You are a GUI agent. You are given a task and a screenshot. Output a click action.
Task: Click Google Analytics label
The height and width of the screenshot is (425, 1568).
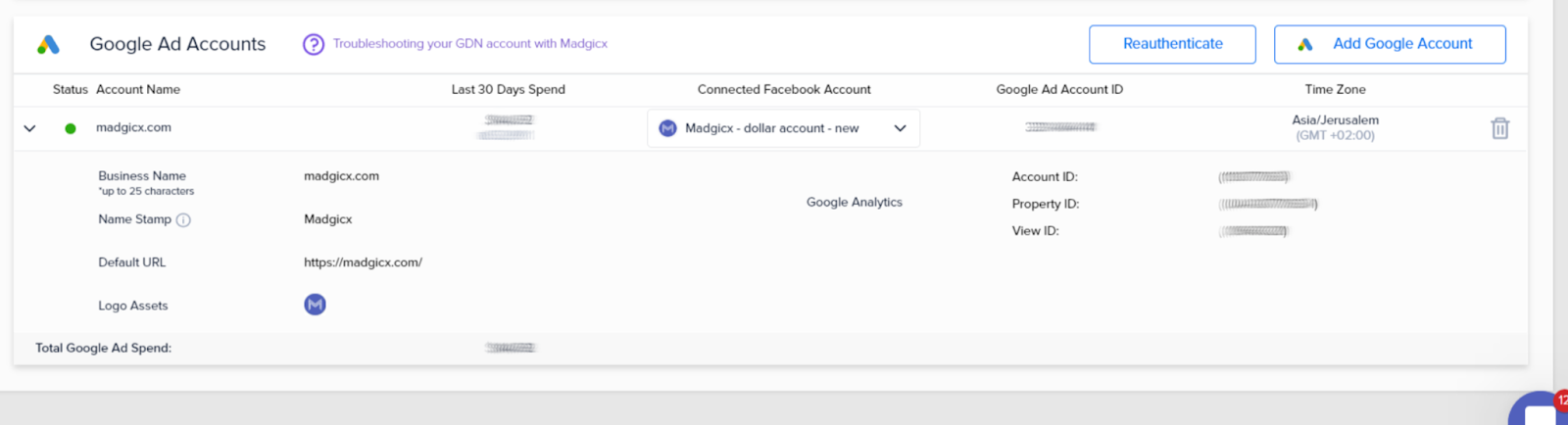click(x=855, y=202)
